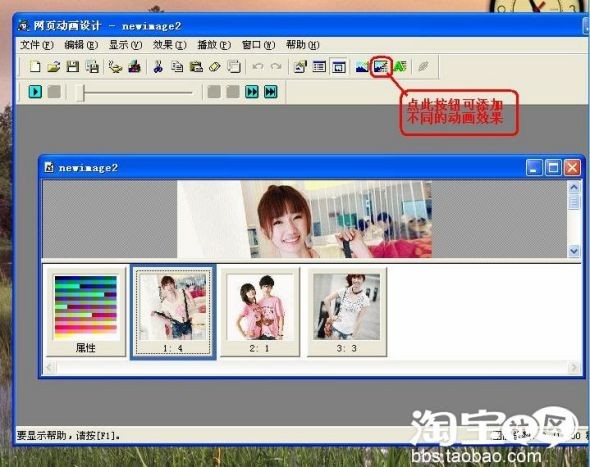The image size is (590, 467).
Task: Copy with the two-pages icon
Action: (177, 67)
